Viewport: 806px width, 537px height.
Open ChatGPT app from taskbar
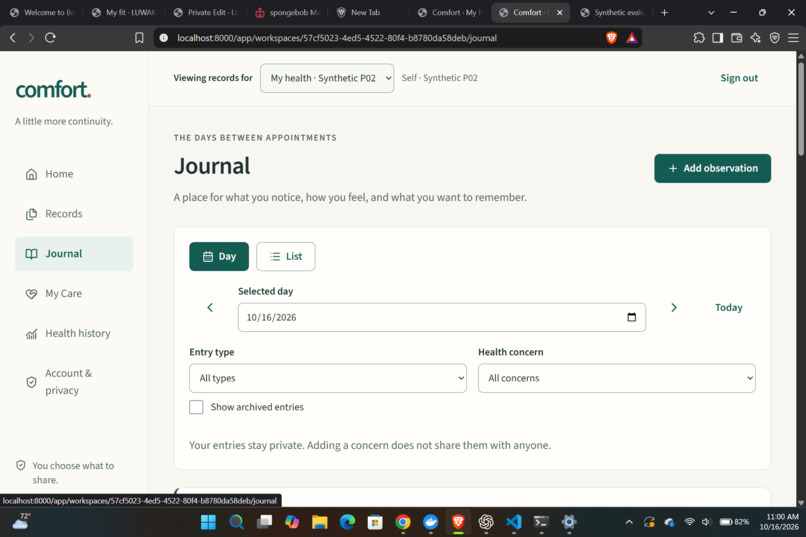pyautogui.click(x=486, y=522)
